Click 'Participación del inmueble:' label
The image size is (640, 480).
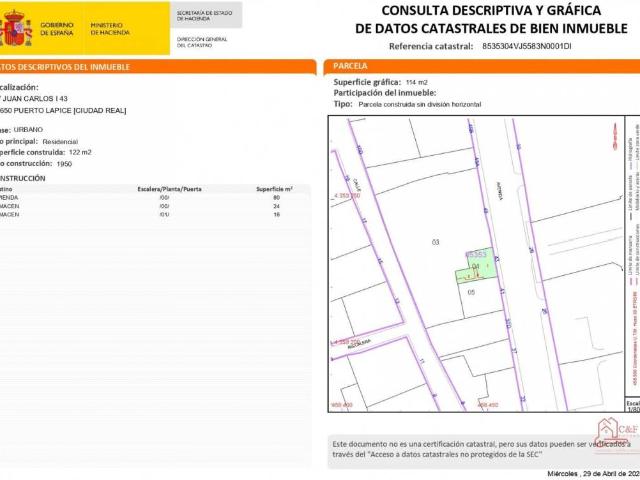pos(385,93)
